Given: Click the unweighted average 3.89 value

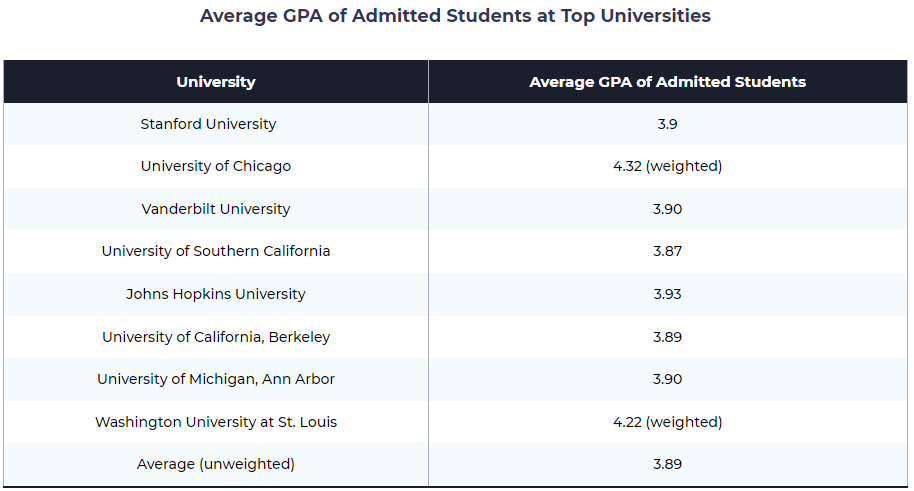Looking at the screenshot, I should (667, 464).
